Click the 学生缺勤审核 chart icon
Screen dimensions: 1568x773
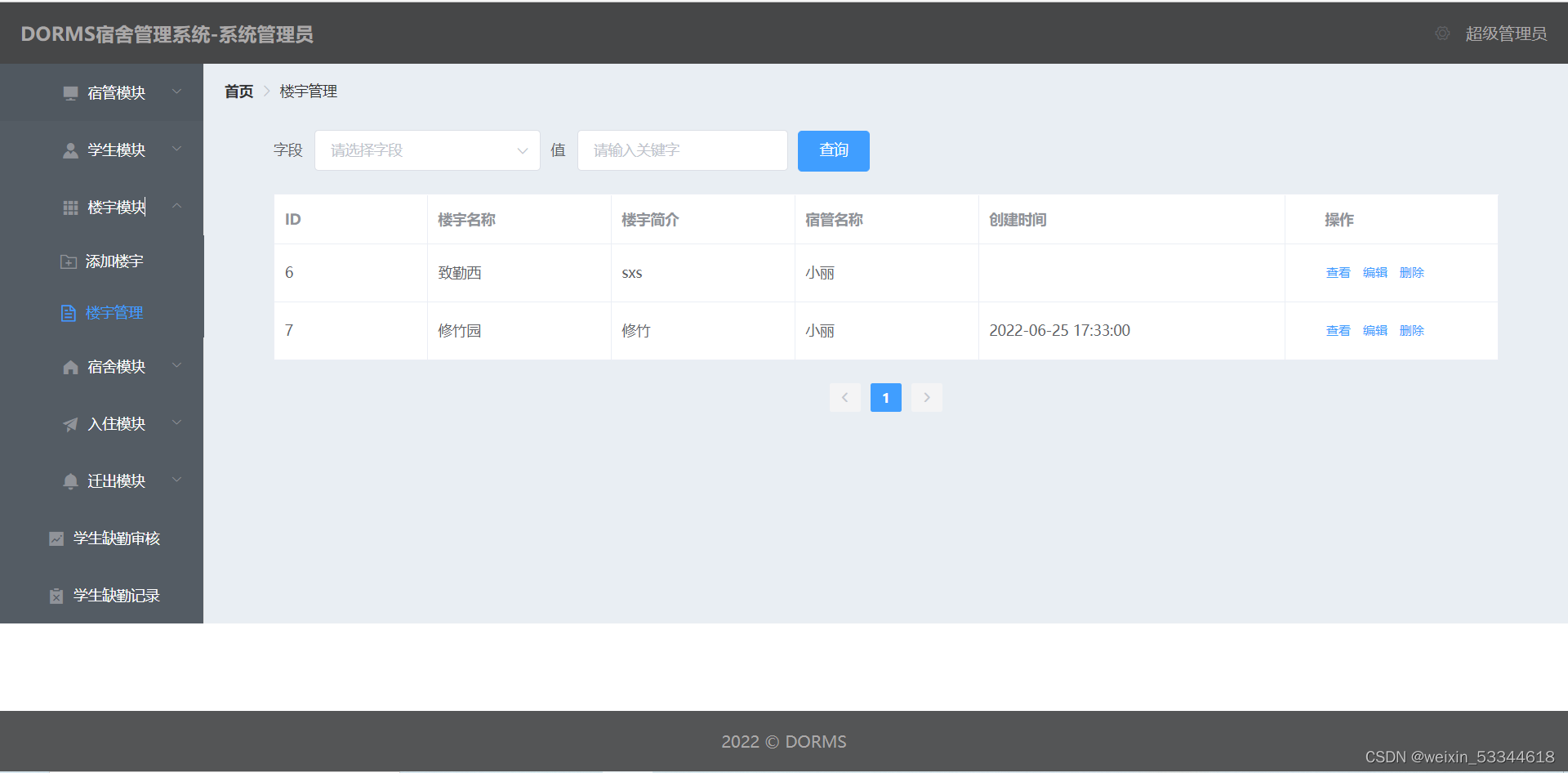click(x=56, y=538)
